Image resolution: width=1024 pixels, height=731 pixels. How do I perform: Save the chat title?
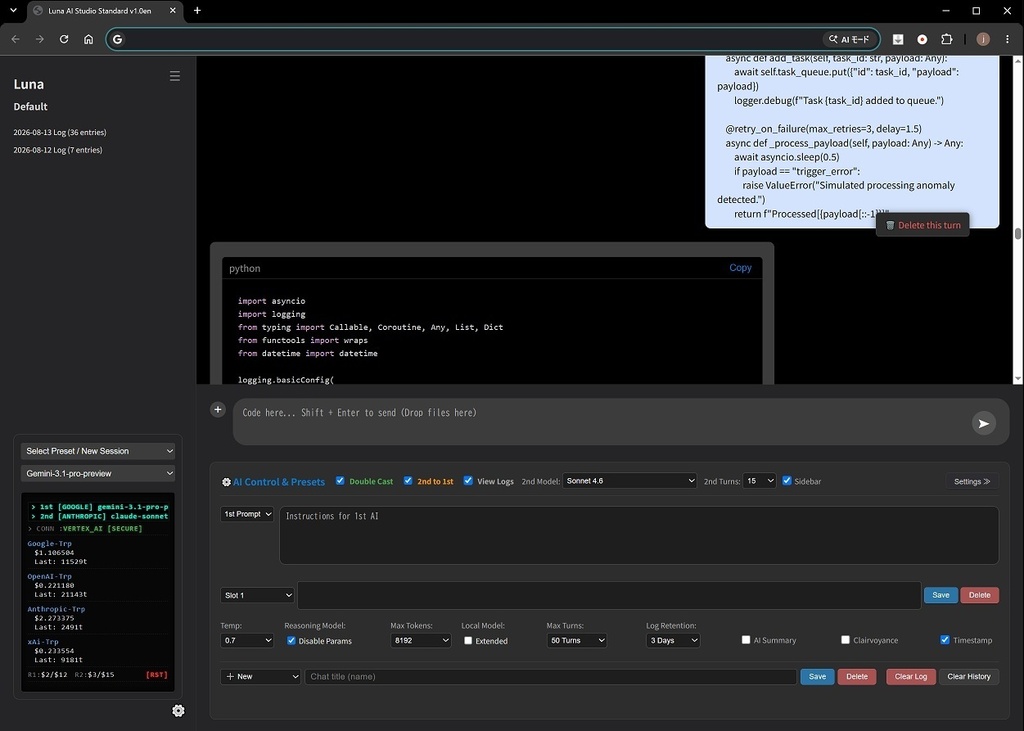(x=817, y=677)
